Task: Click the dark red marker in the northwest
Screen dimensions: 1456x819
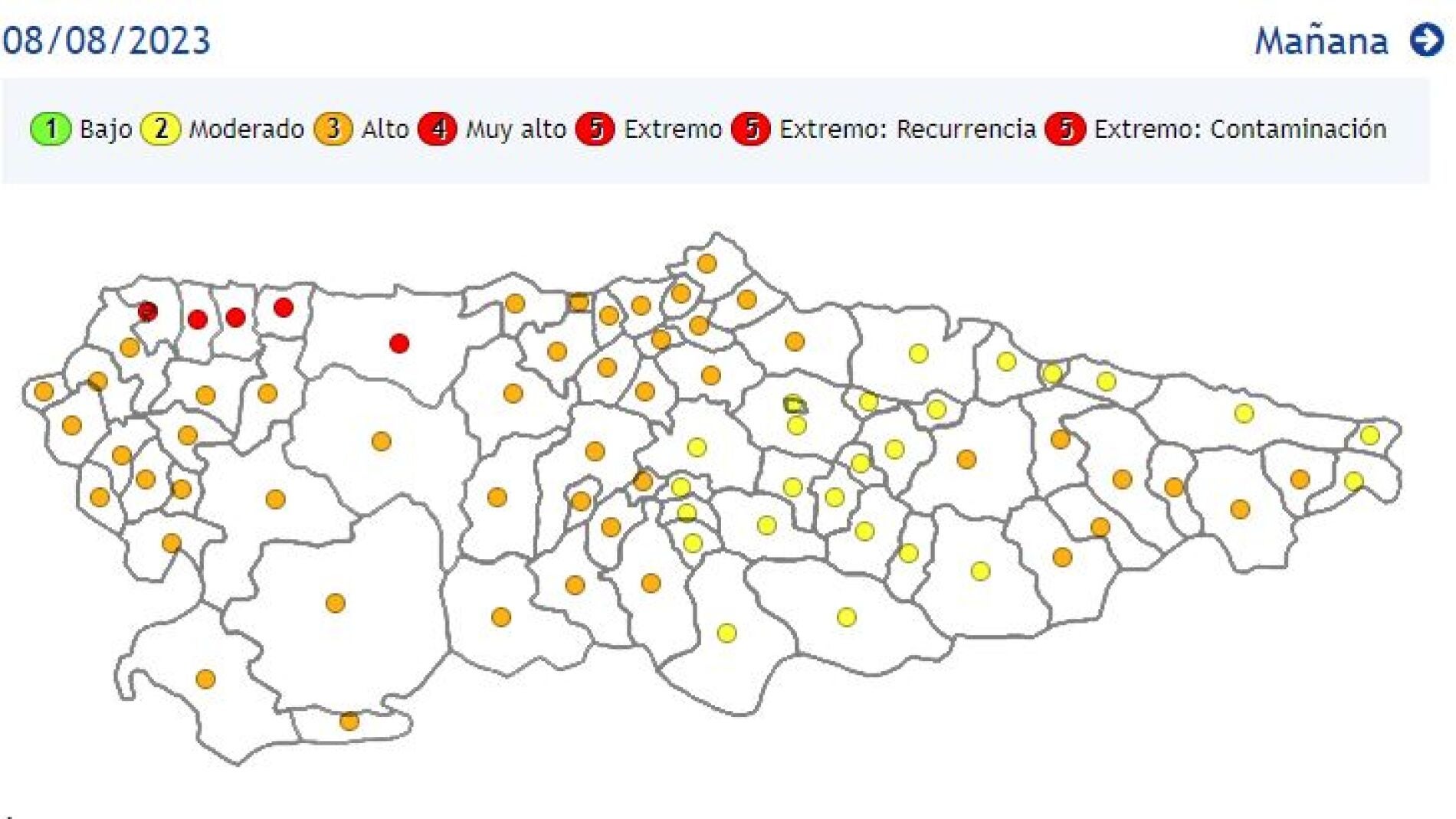Action: tap(148, 311)
